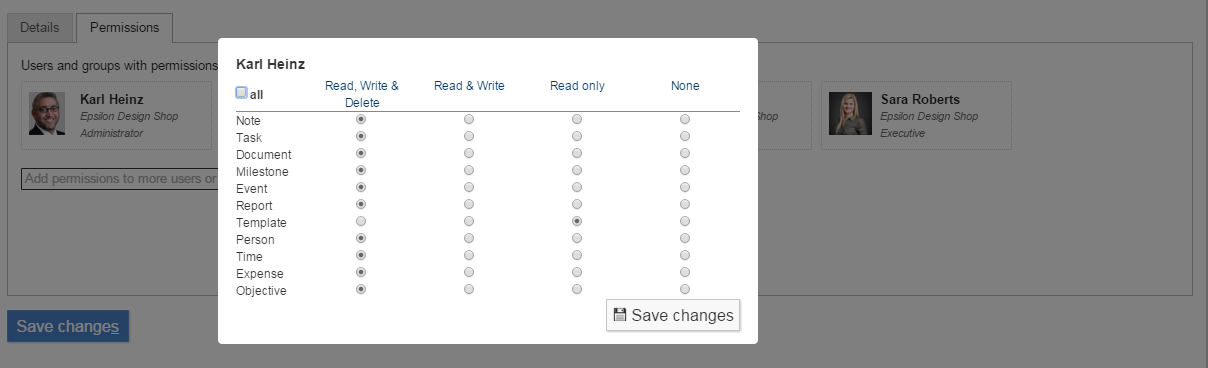Click the Read only column header
Screen dimensions: 1208x368
pyautogui.click(x=577, y=86)
